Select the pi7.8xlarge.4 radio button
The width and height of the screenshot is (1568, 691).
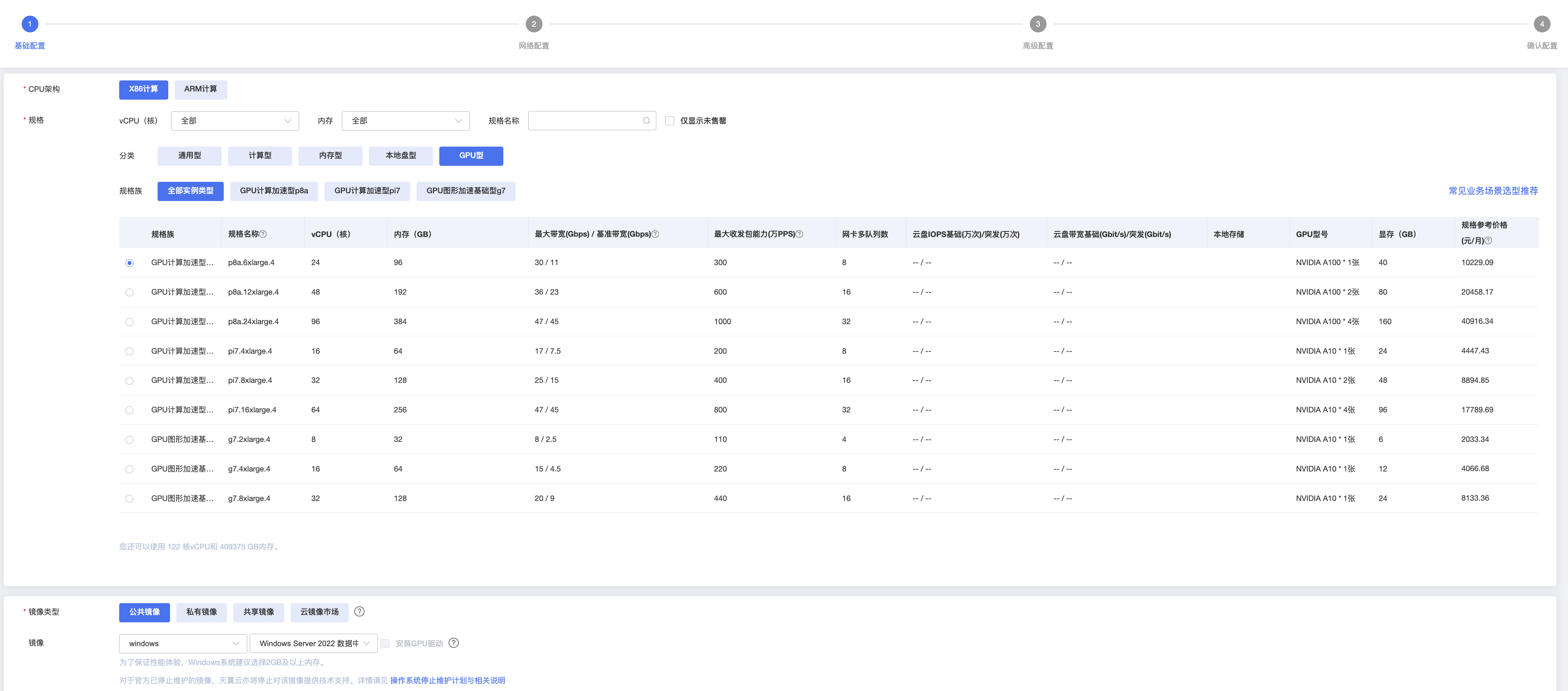point(129,380)
